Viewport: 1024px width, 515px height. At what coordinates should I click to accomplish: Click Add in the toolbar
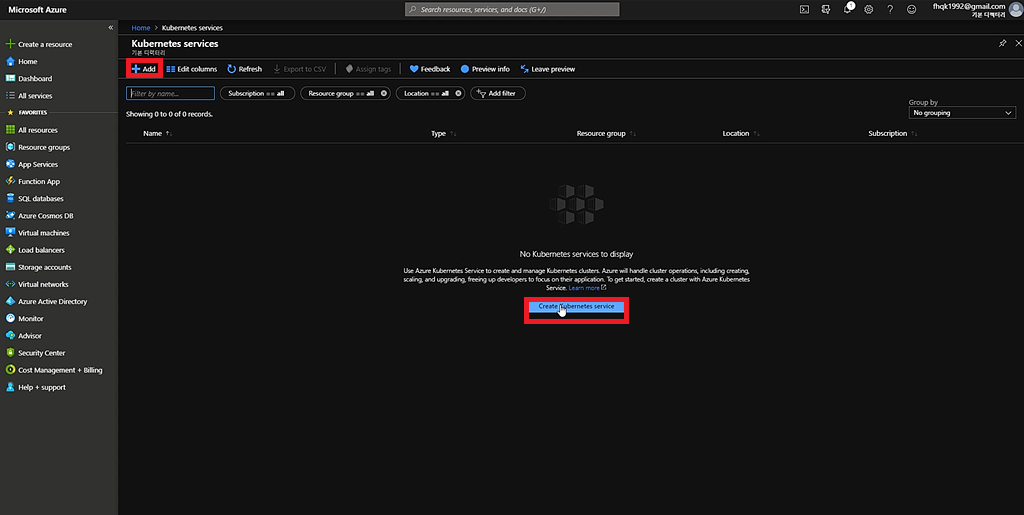pos(144,69)
